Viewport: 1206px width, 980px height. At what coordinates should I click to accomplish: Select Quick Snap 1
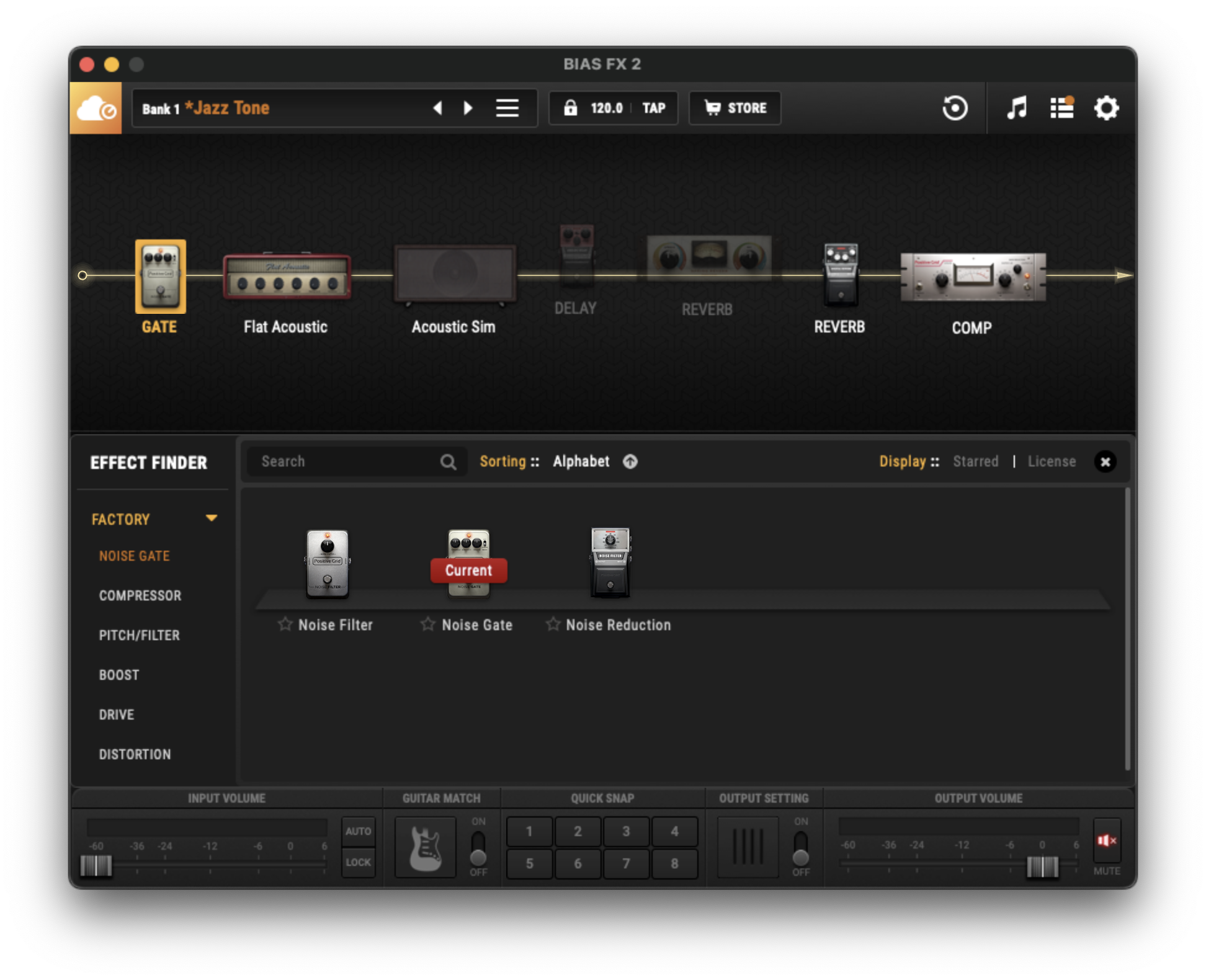click(x=529, y=831)
